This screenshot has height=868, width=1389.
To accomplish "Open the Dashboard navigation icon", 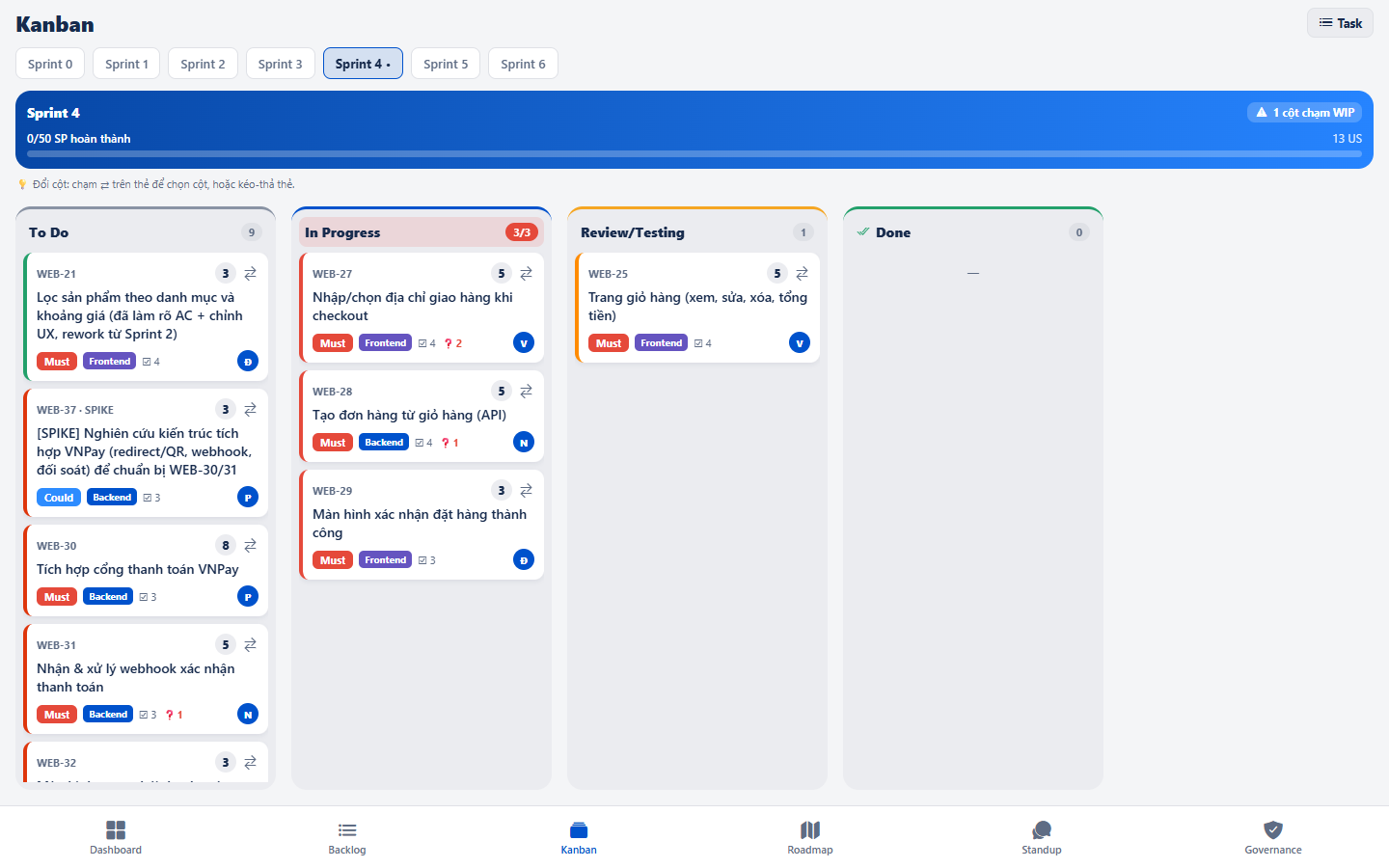I will [x=116, y=830].
